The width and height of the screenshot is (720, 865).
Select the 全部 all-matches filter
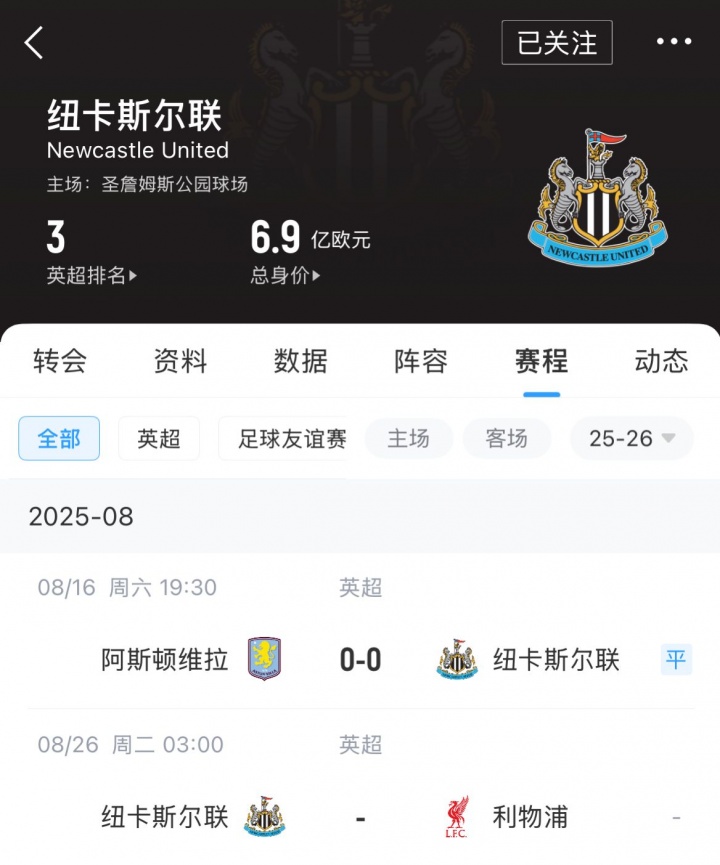[59, 439]
